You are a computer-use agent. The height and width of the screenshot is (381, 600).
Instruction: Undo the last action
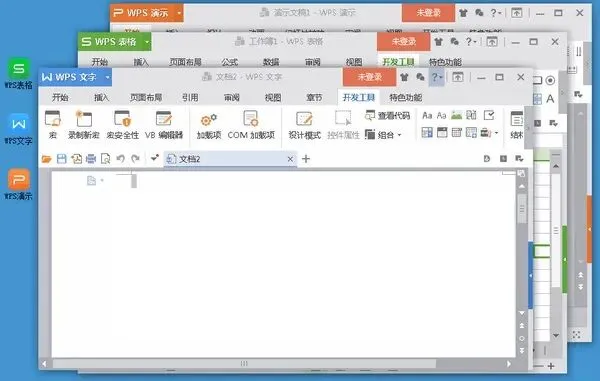121,159
